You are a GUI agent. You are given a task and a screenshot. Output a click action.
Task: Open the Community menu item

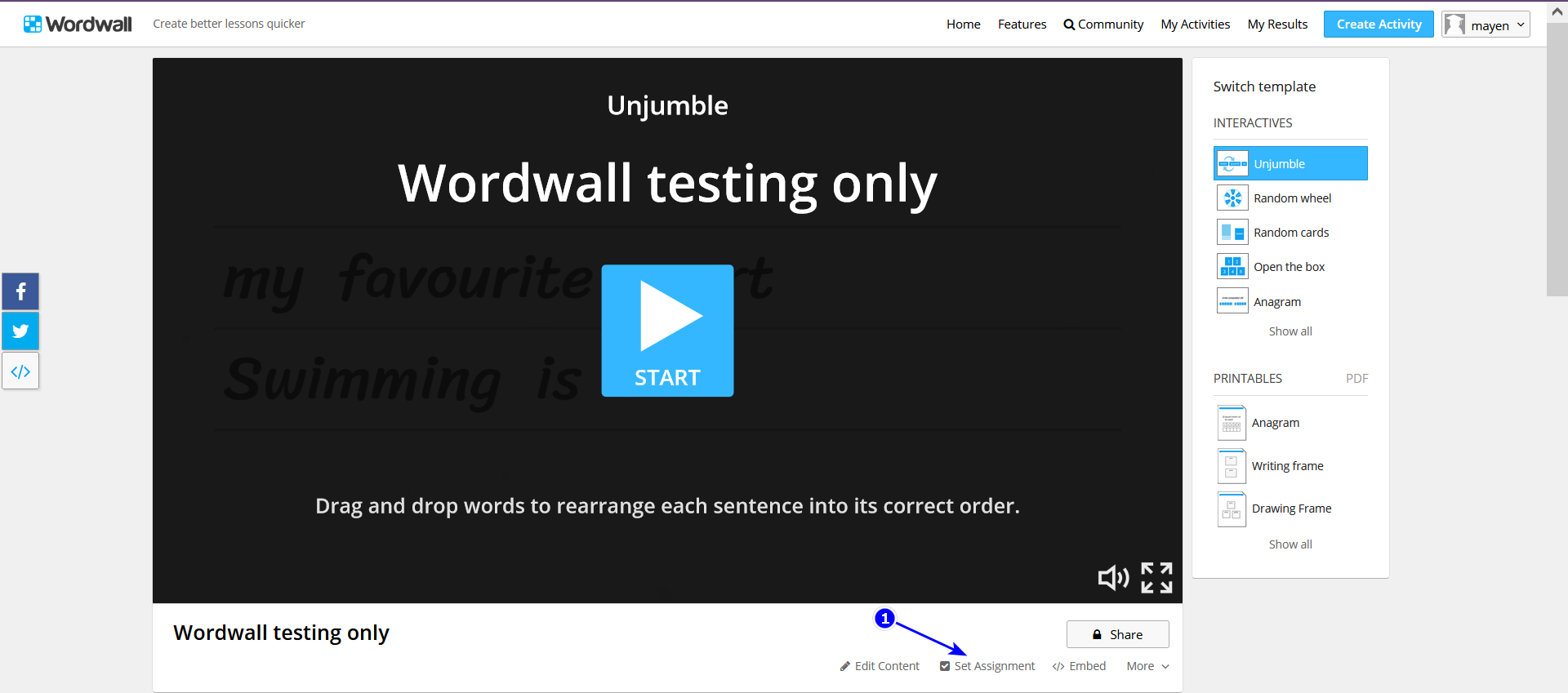pyautogui.click(x=1103, y=24)
